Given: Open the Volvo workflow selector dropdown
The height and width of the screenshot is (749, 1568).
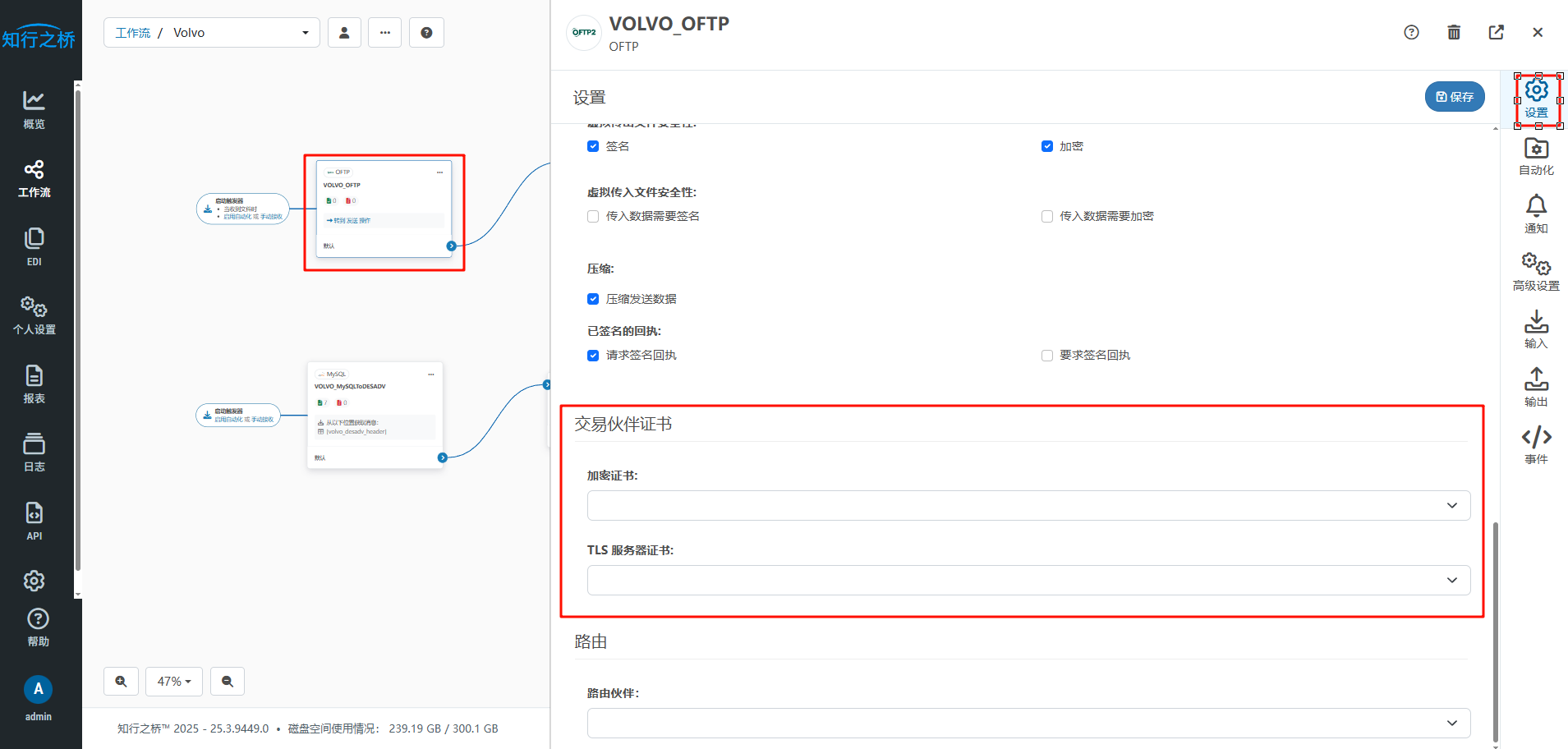Looking at the screenshot, I should tap(212, 33).
